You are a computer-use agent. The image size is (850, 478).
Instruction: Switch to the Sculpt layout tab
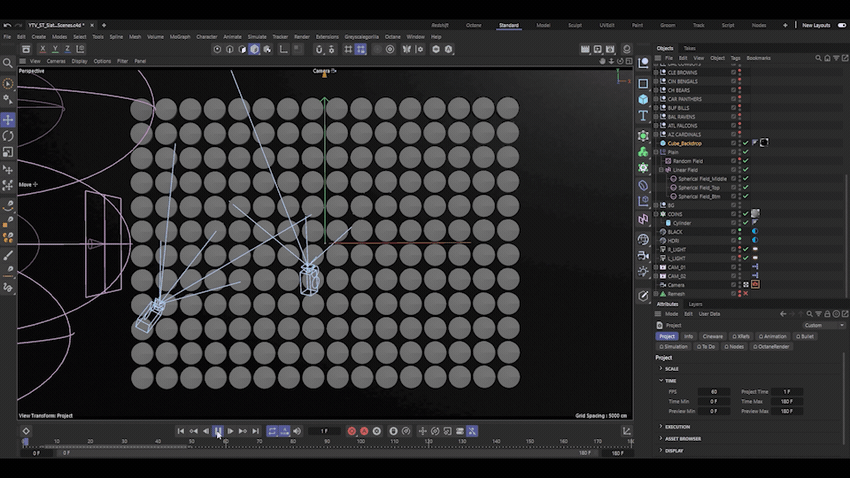point(575,25)
